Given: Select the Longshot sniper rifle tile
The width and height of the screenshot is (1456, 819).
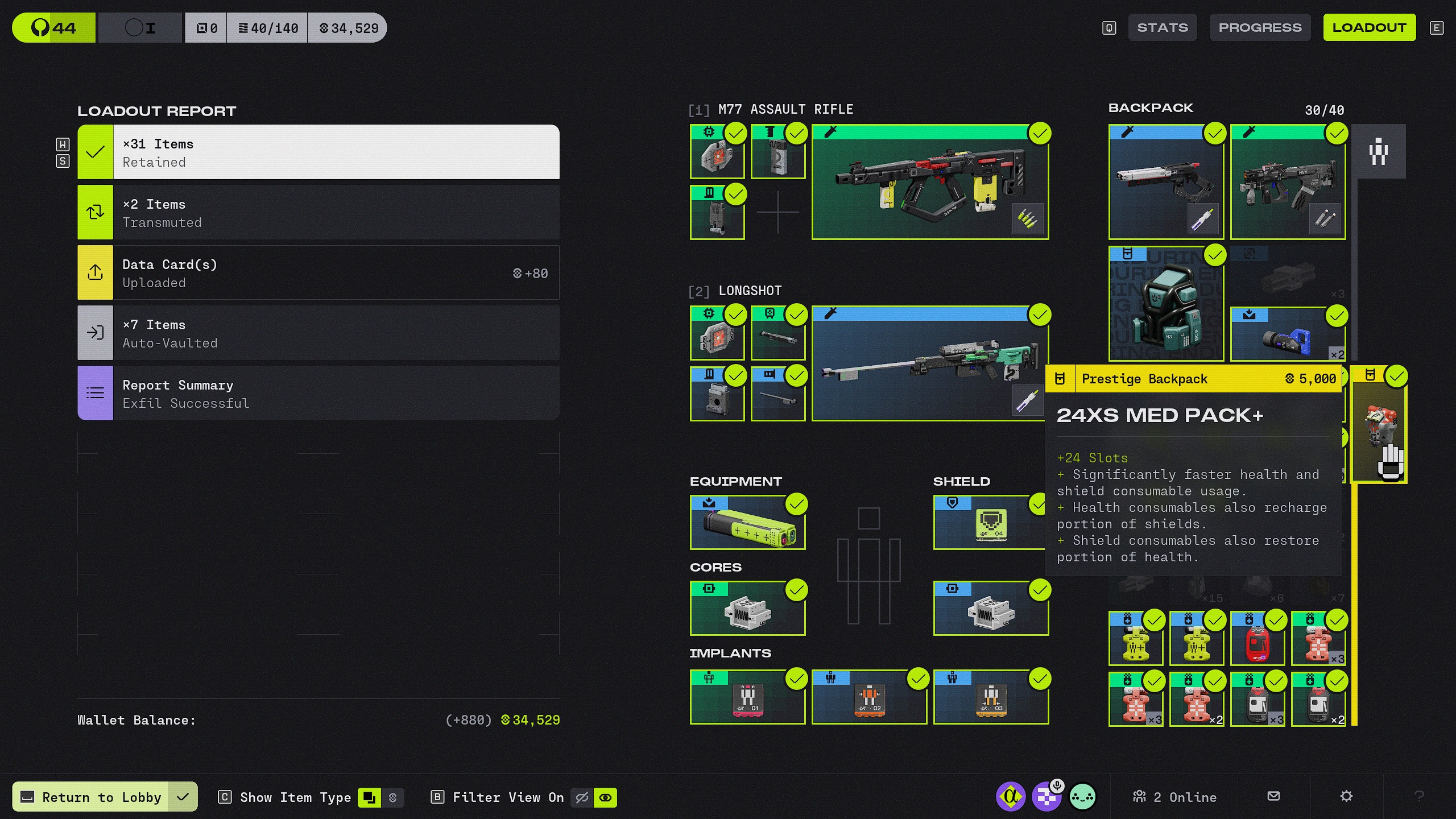Looking at the screenshot, I should 930,364.
